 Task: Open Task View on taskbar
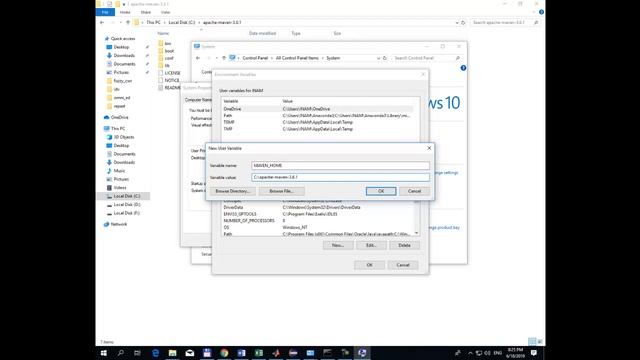click(x=137, y=353)
